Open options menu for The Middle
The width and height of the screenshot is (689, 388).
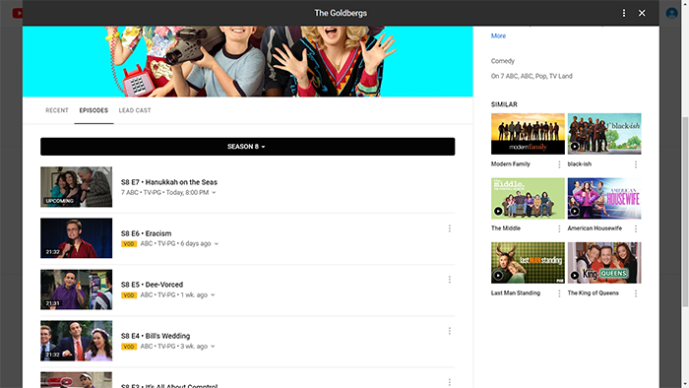tap(559, 228)
